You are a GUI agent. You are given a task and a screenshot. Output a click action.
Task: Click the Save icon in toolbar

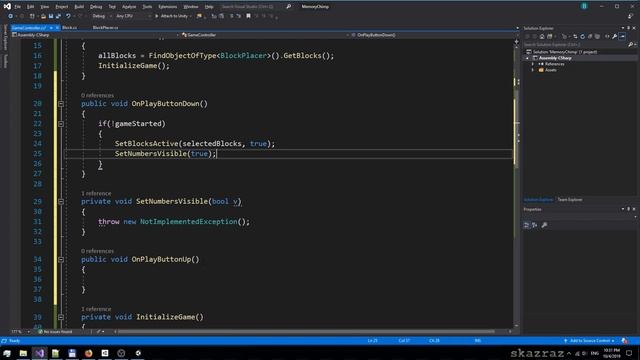pos(51,16)
